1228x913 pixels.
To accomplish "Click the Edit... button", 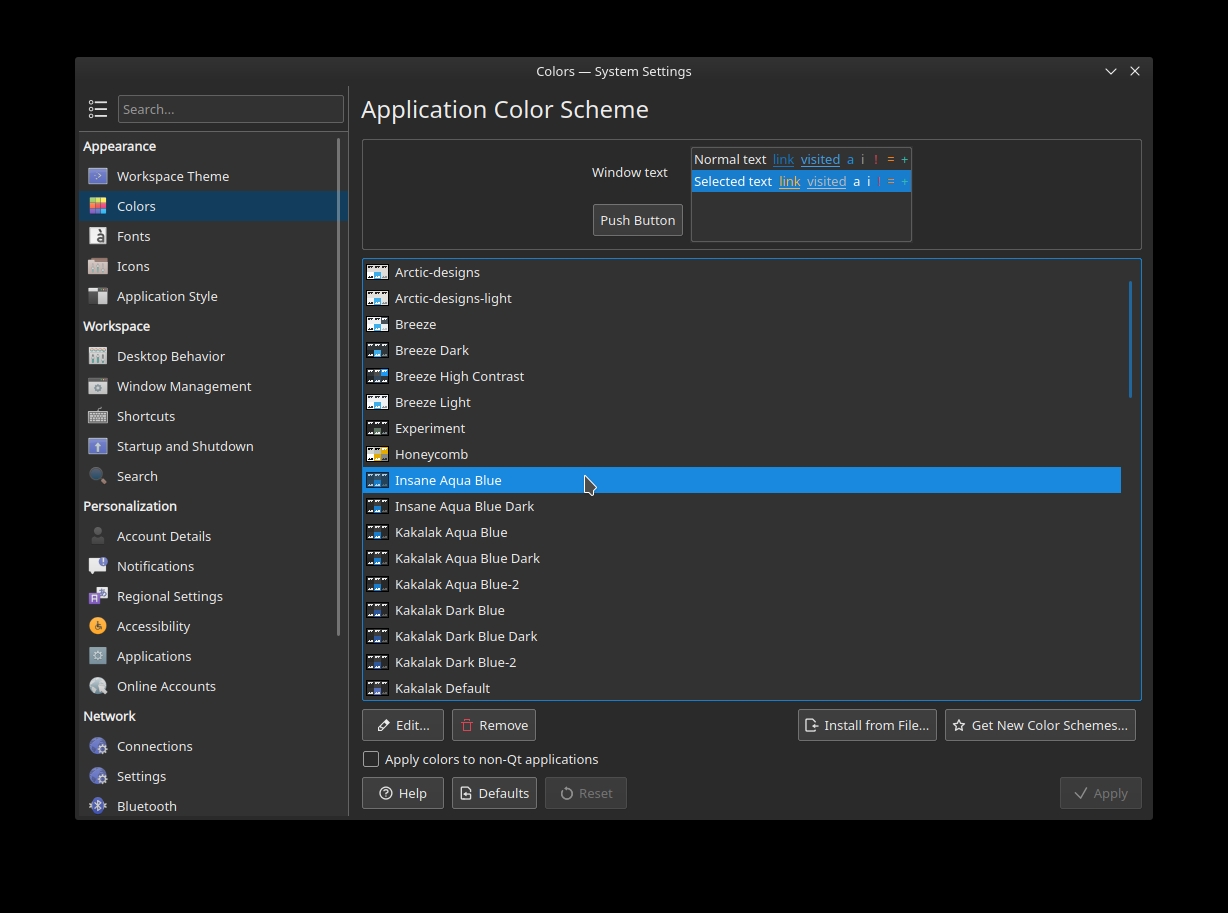I will tap(403, 725).
